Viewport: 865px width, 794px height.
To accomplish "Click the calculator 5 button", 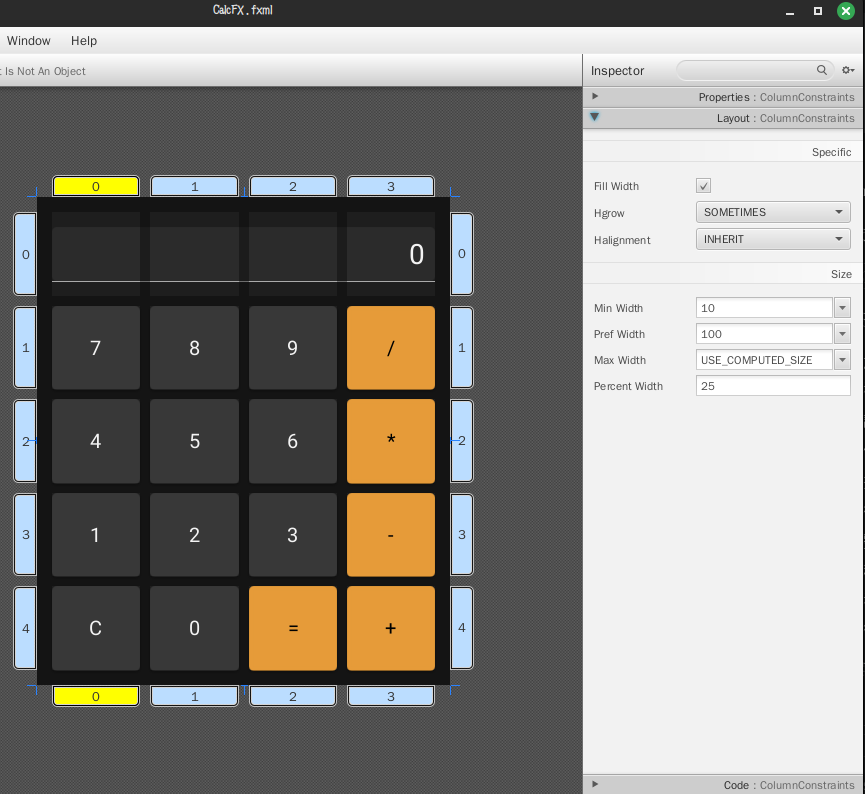I will [x=194, y=441].
